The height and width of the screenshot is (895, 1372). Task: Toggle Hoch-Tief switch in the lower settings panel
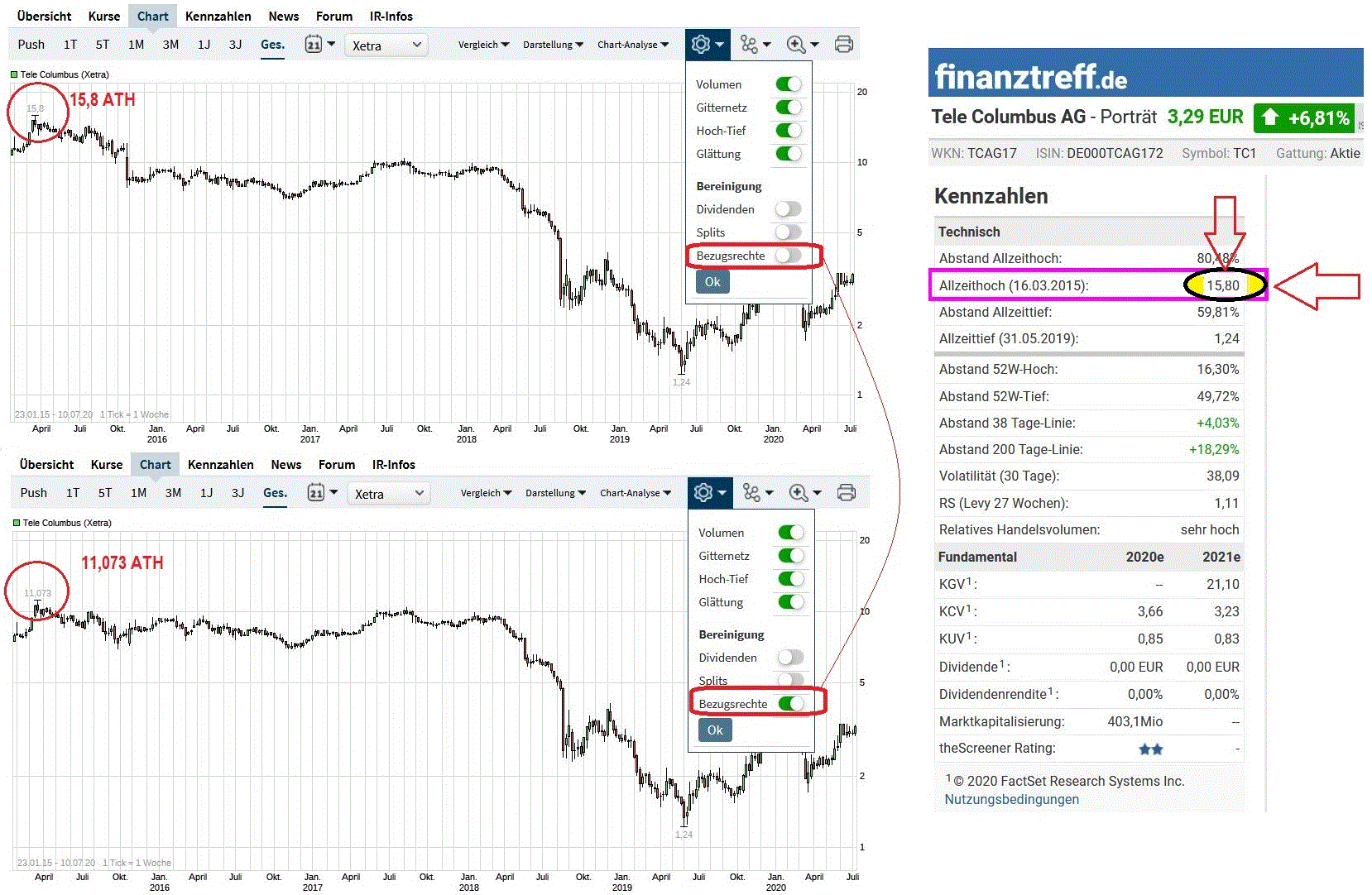(x=791, y=579)
